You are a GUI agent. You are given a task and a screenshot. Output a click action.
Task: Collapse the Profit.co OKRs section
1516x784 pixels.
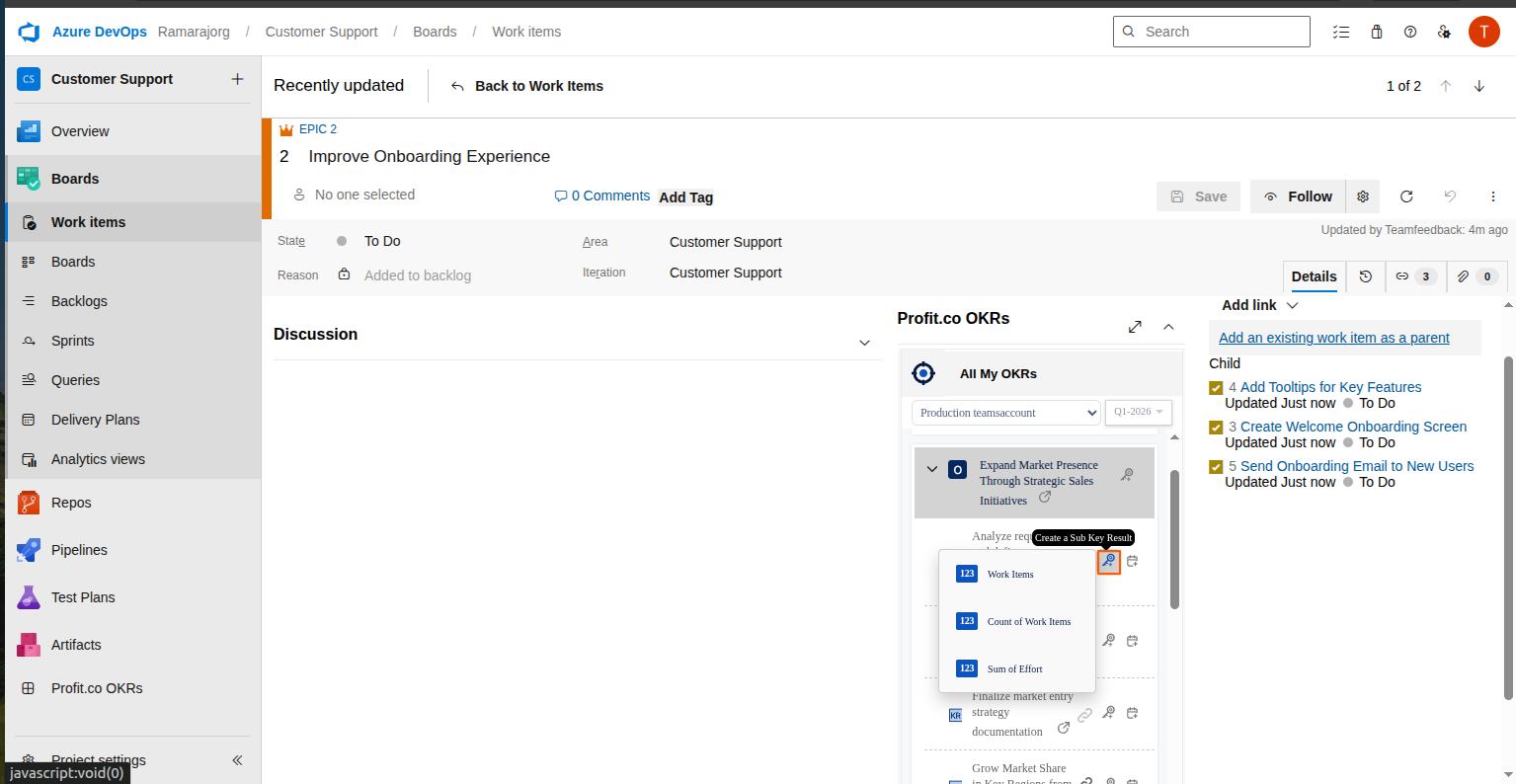[x=1168, y=327]
